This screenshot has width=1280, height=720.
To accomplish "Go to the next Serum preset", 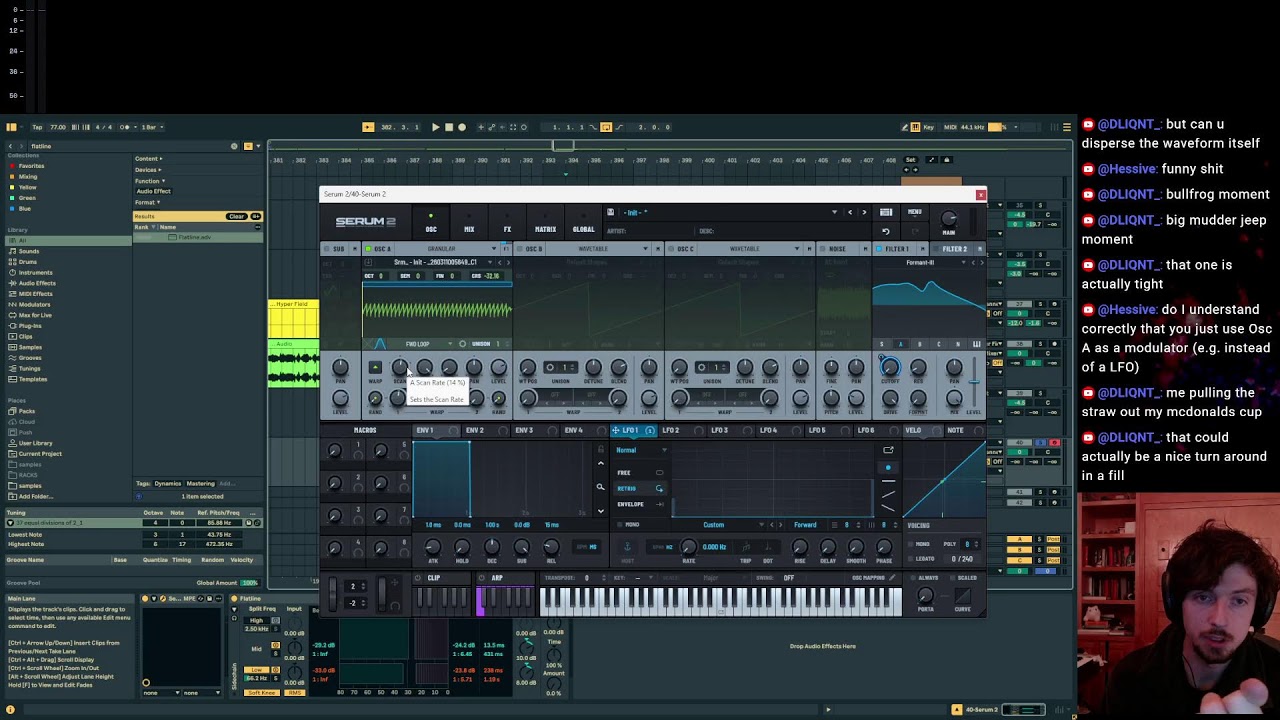I will click(x=865, y=212).
